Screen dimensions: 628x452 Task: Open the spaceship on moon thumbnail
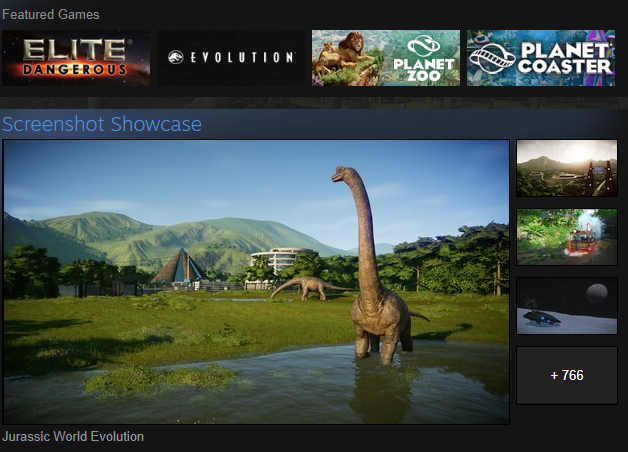(x=567, y=306)
